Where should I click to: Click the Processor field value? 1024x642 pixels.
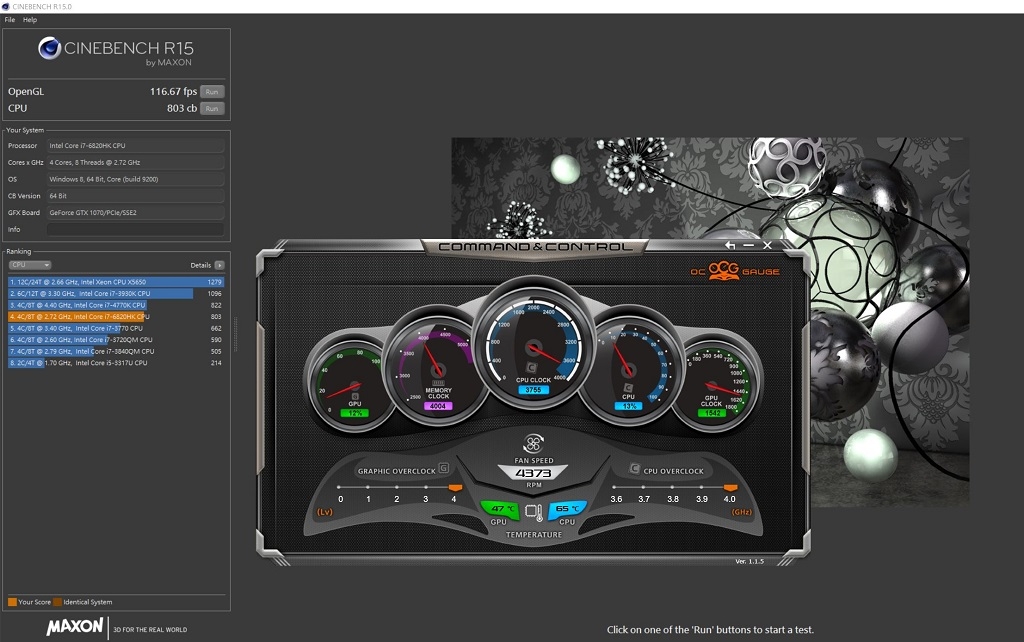[x=135, y=146]
